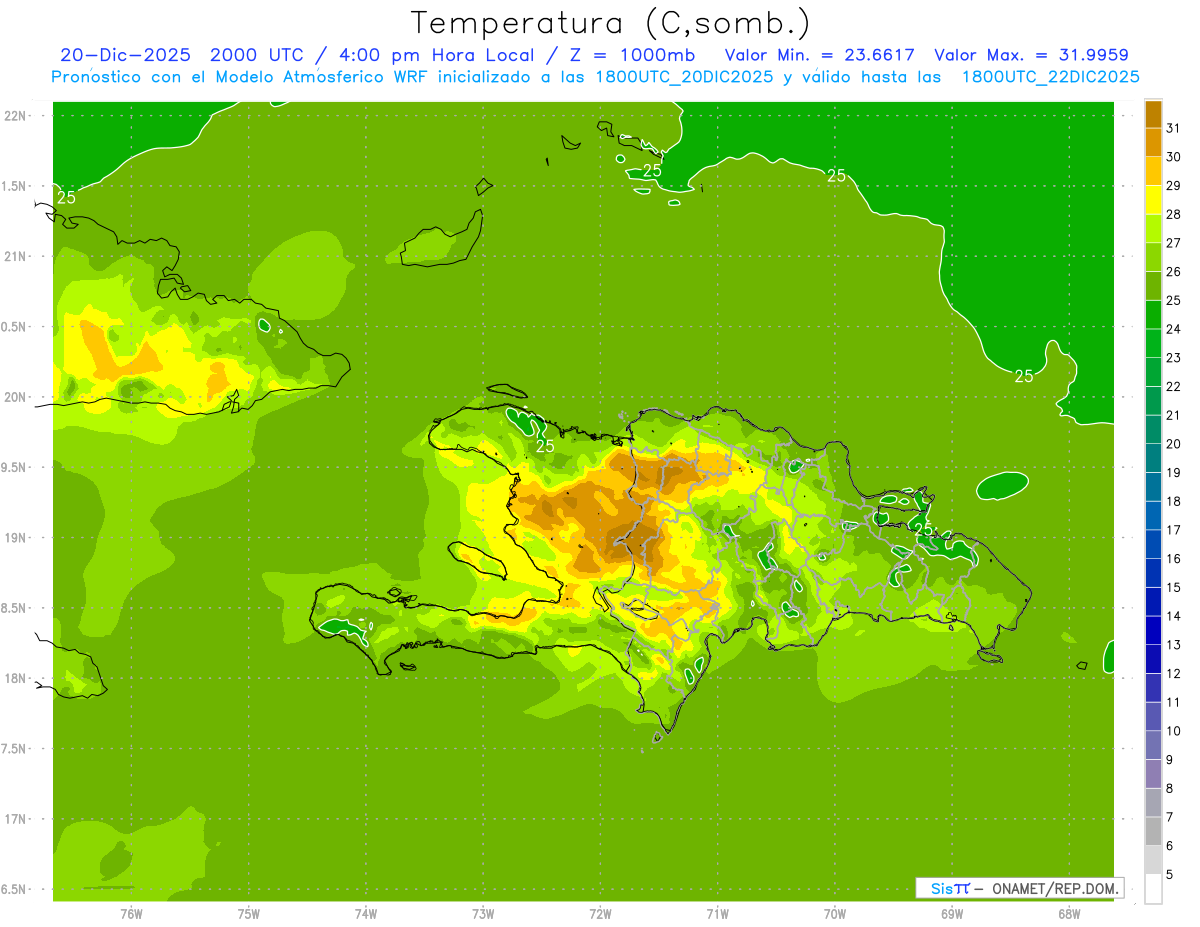Click the 71W longitude axis label
The width and height of the screenshot is (1200, 927).
(717, 914)
